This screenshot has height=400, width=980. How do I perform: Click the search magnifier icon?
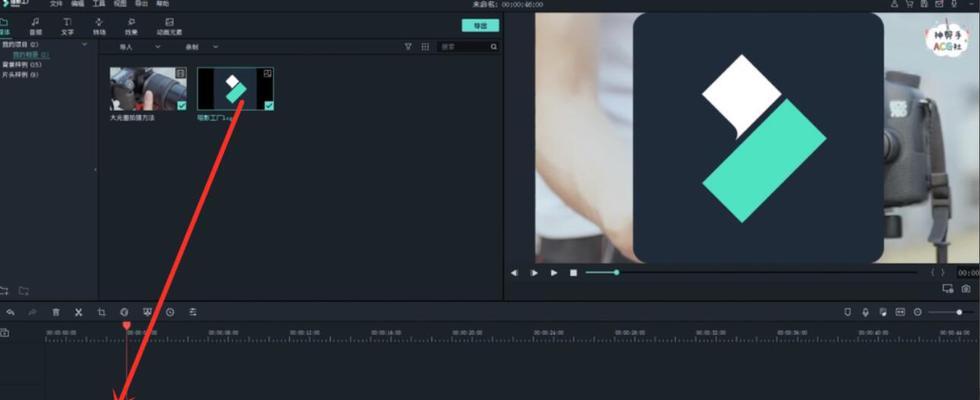pyautogui.click(x=494, y=47)
